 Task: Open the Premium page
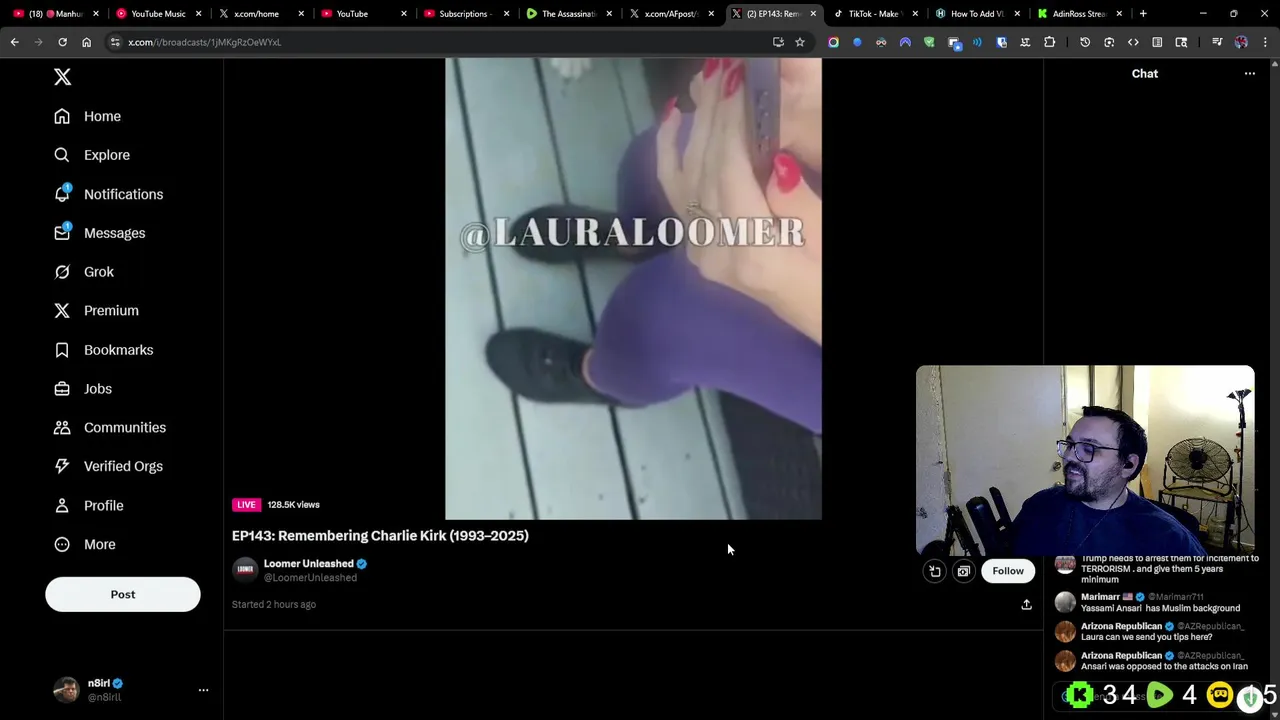pos(97,311)
